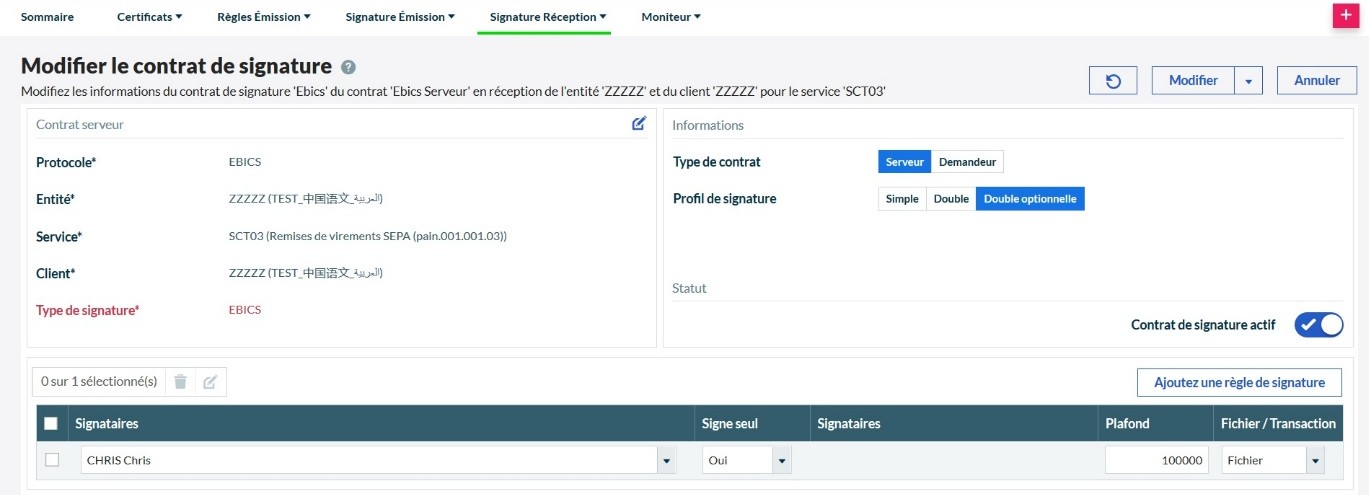Open the Fichier / Transaction dropdown
1369x495 pixels.
click(1315, 461)
